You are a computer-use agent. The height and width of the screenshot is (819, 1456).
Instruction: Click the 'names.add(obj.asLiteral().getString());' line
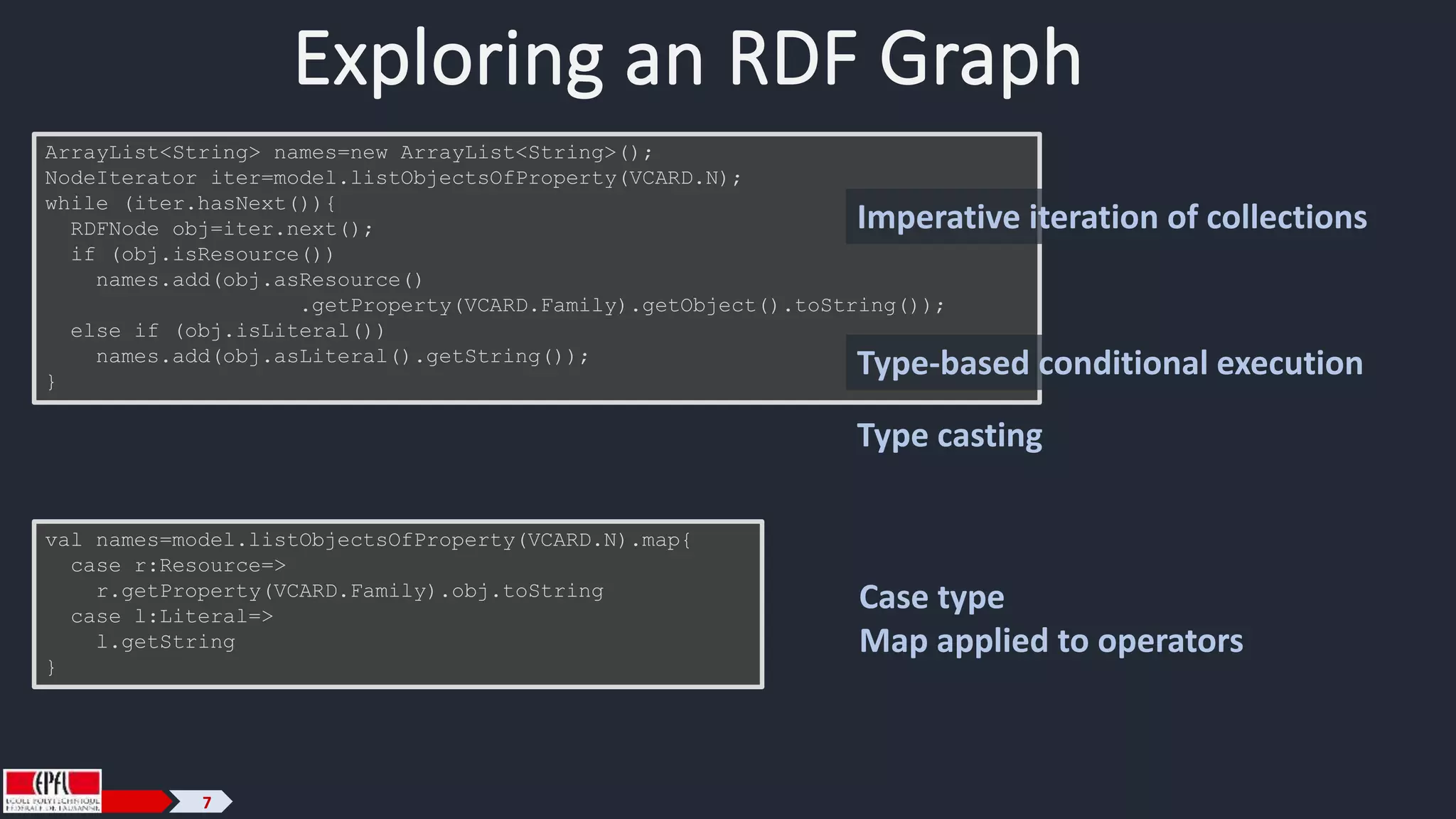tap(343, 357)
